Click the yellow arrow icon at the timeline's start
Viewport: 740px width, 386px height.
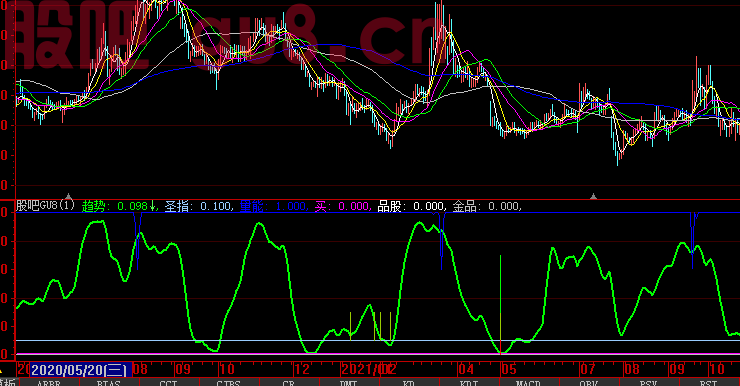coord(1,371)
